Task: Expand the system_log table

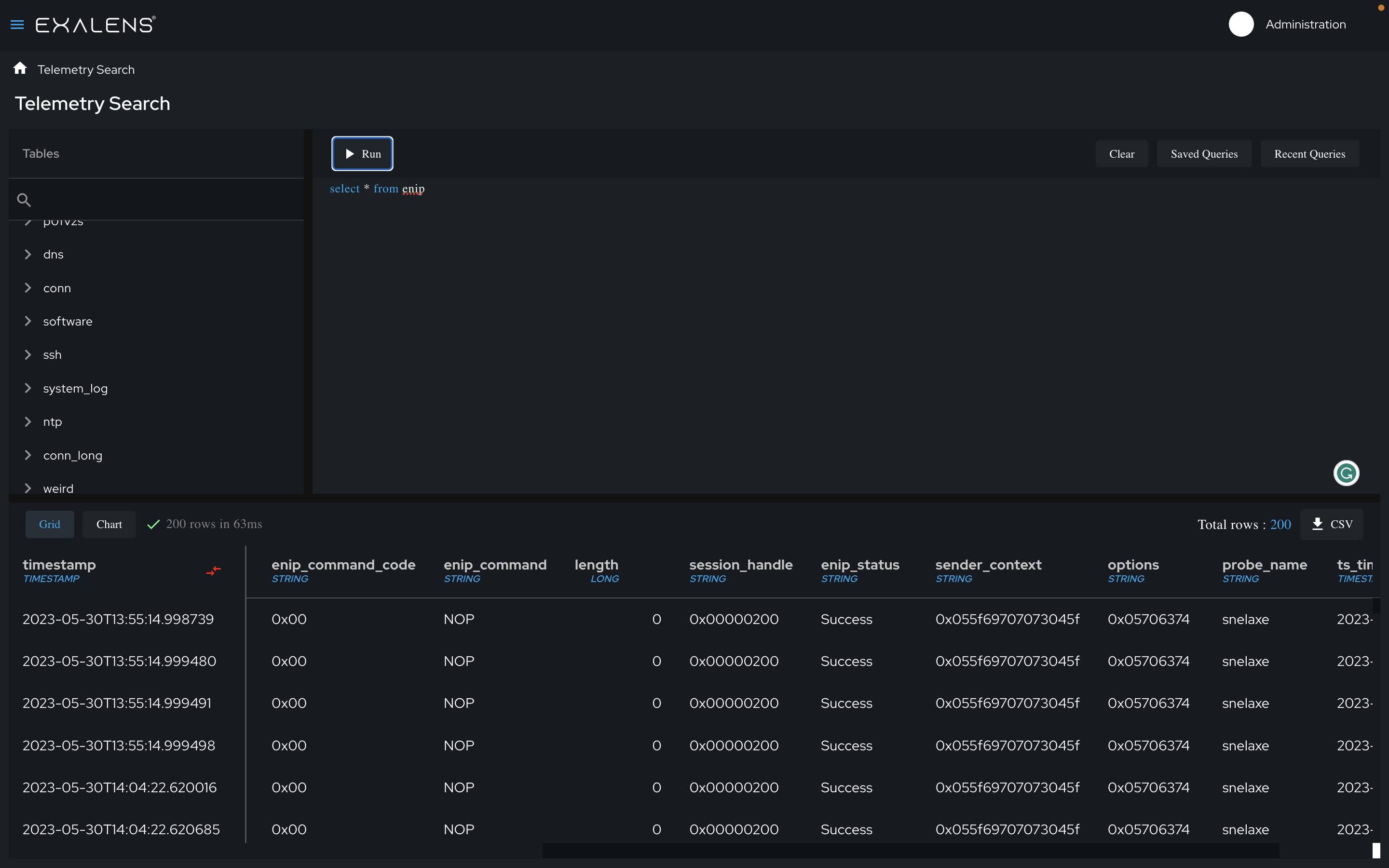Action: [x=27, y=389]
